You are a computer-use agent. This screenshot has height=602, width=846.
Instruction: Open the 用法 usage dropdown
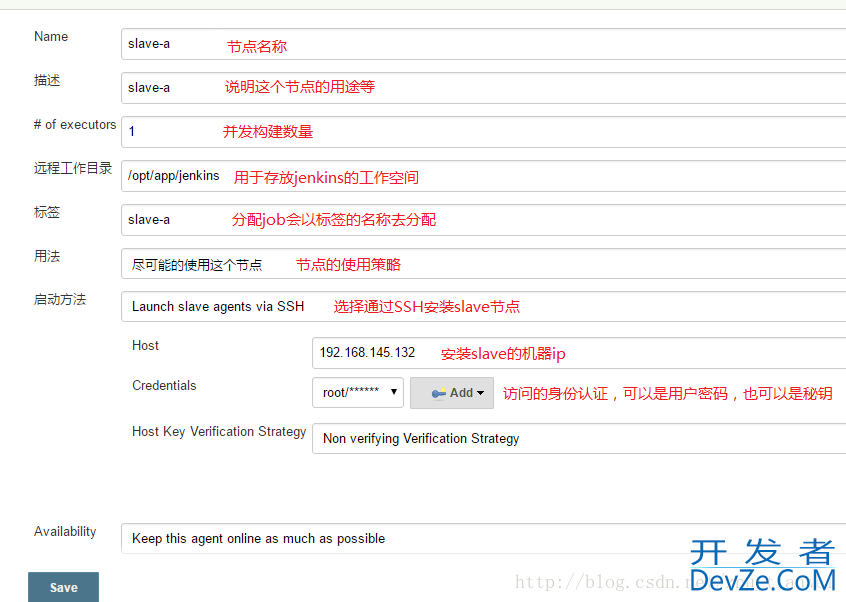[483, 264]
